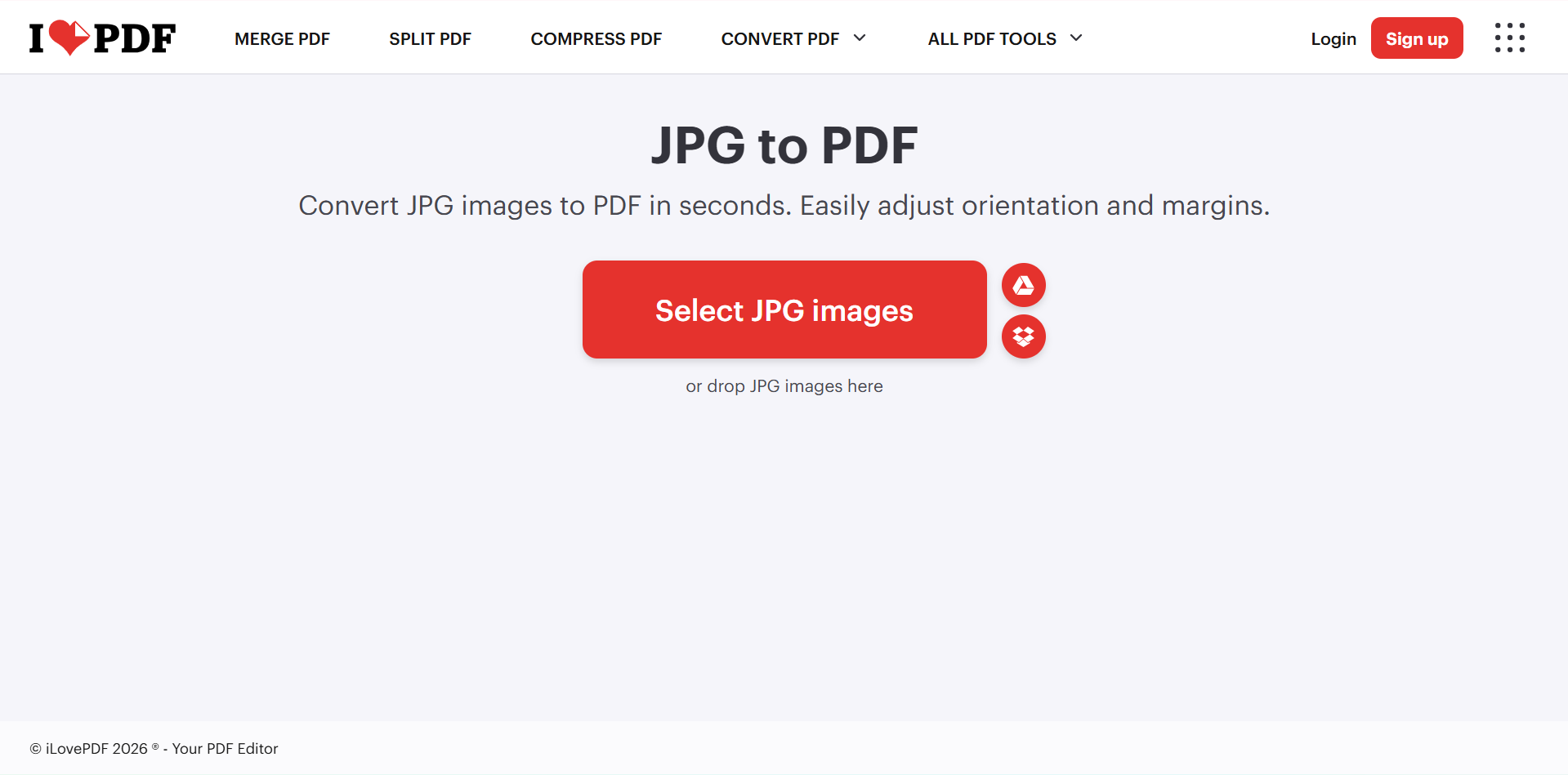Expand the ALL PDF TOOLS chevron arrow
Screen dimensions: 1568x775
(x=1076, y=38)
